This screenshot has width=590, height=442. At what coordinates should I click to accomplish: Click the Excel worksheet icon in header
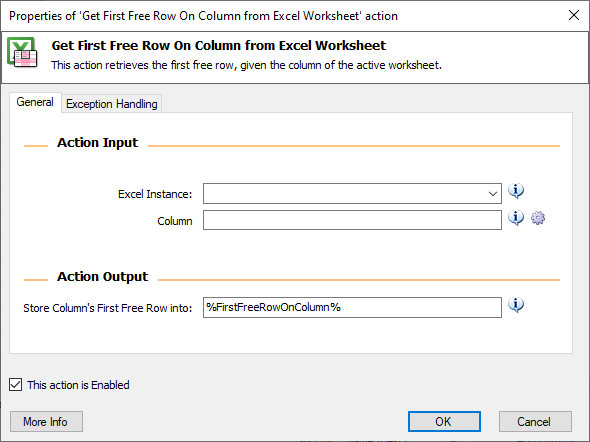[x=22, y=52]
